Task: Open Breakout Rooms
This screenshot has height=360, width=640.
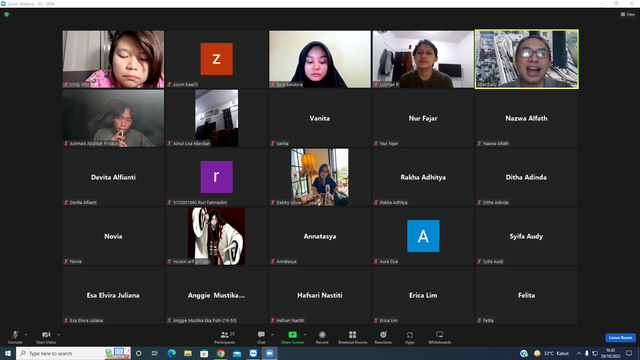Action: point(353,337)
